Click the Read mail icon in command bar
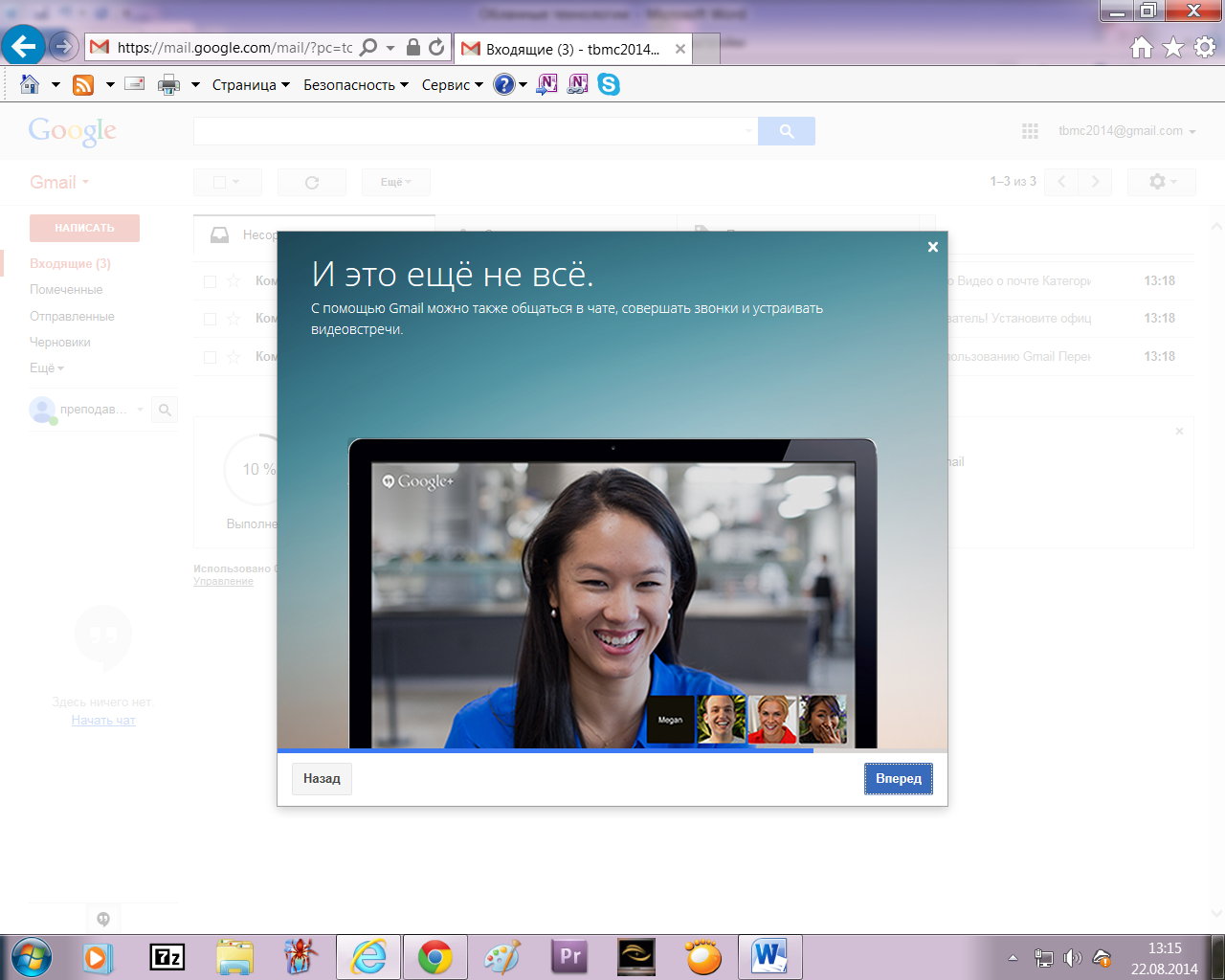1225x980 pixels. pyautogui.click(x=135, y=83)
